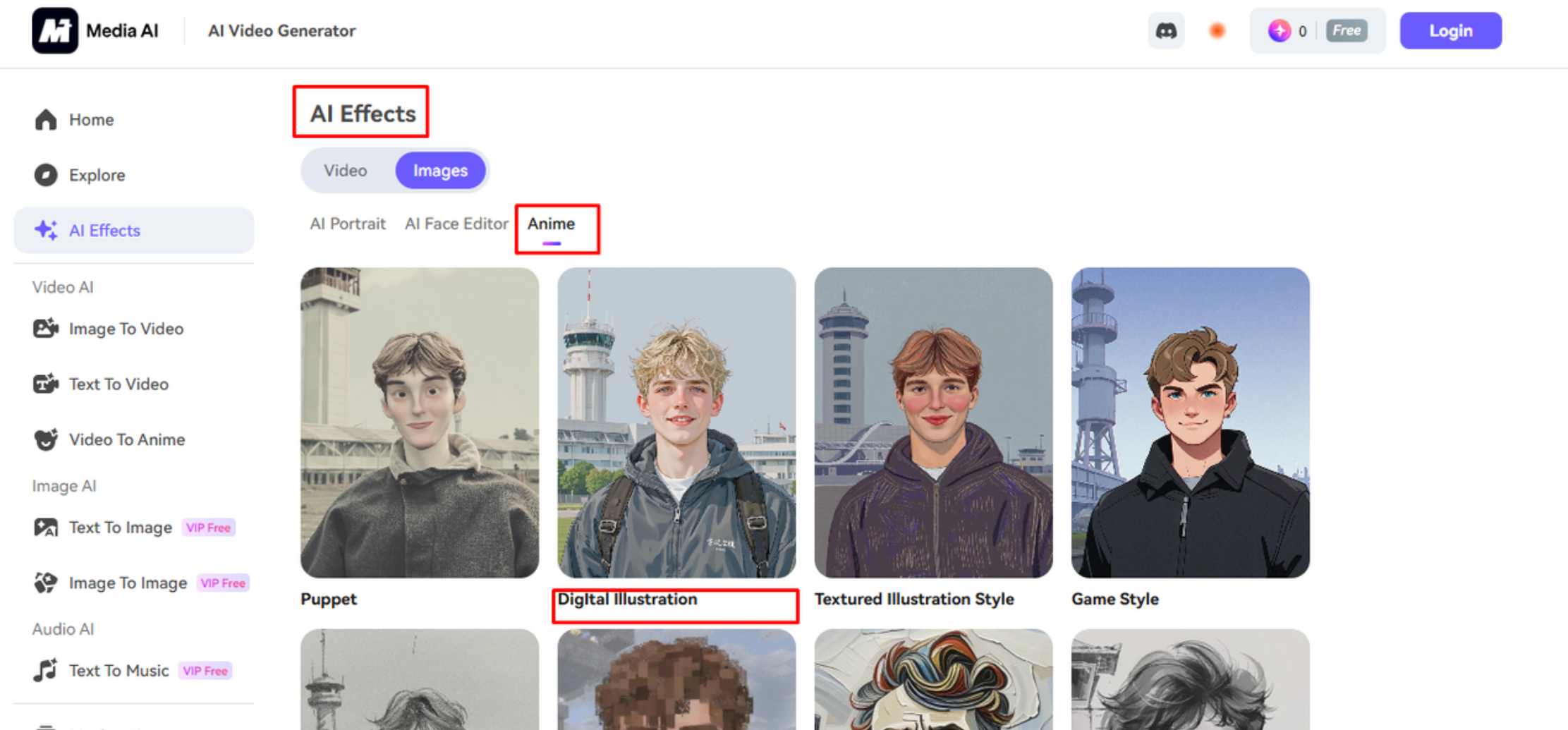
Task: Open Text To Video tool
Action: click(x=118, y=384)
